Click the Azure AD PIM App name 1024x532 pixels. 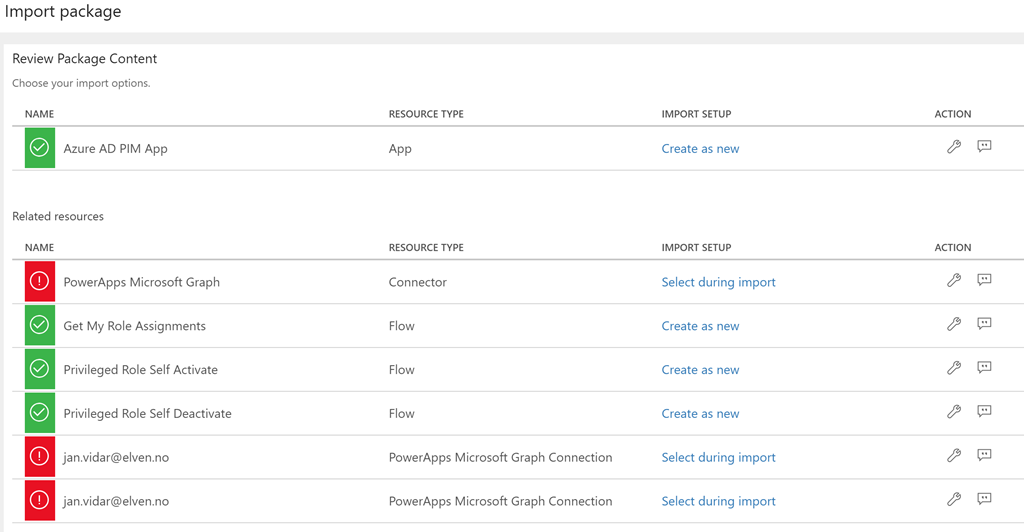tap(115, 149)
